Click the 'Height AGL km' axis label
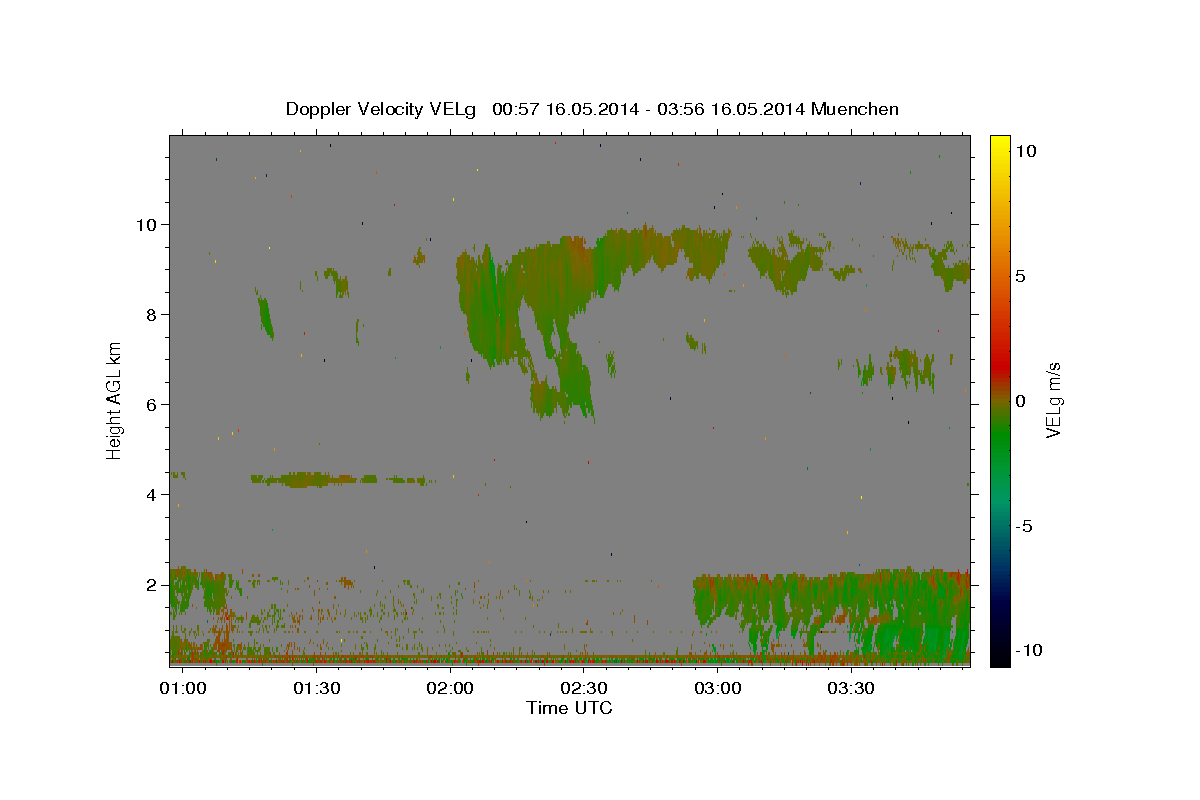 coord(115,399)
